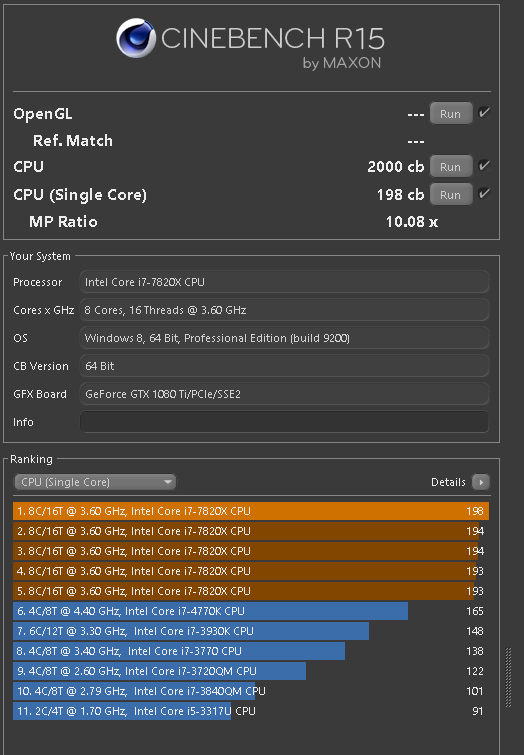Click the GFX Board field
The image size is (524, 755).
tap(284, 394)
